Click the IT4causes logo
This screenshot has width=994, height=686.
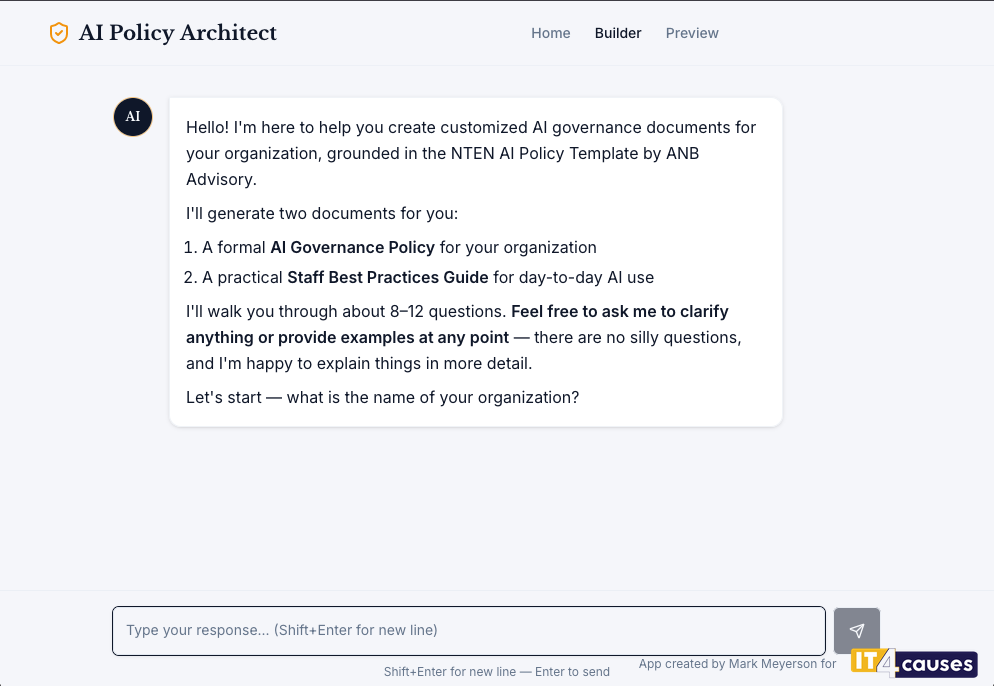pyautogui.click(x=913, y=663)
